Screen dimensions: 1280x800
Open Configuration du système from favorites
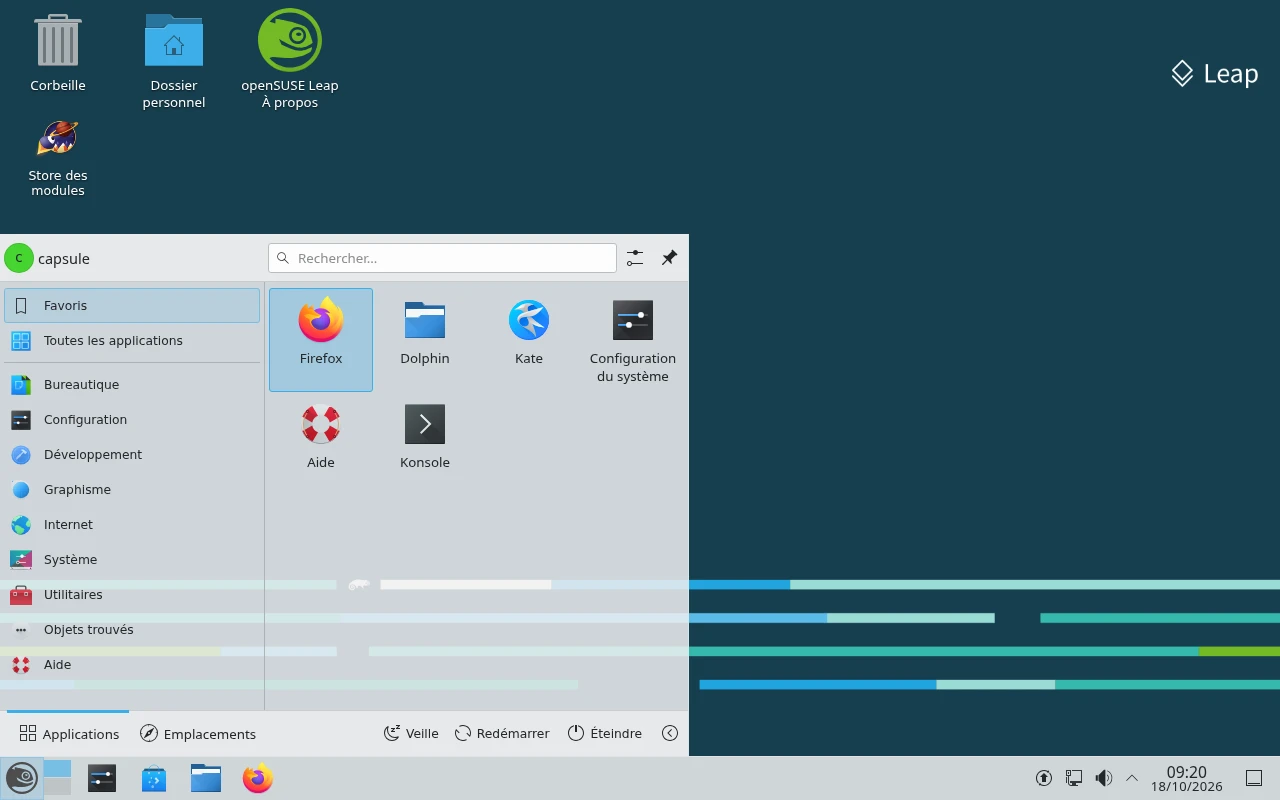[633, 340]
